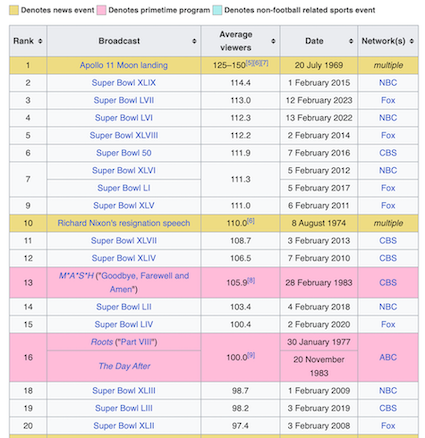Open Super Bowl LII link

[124, 307]
